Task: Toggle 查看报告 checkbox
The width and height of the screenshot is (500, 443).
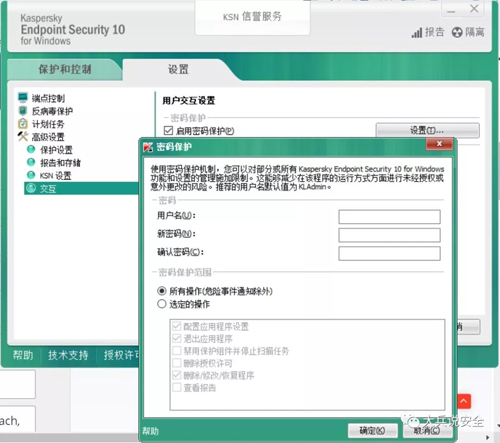Action: click(177, 387)
